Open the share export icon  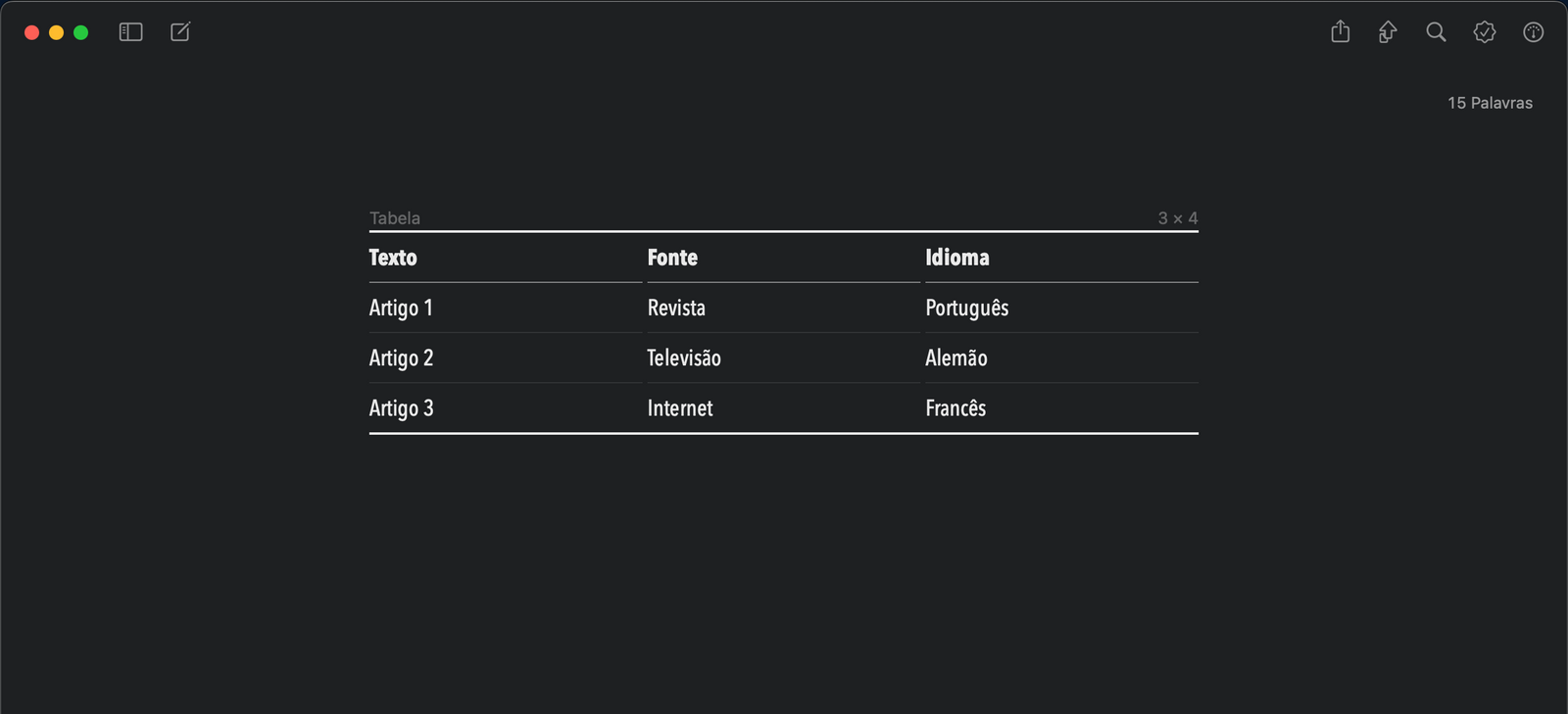pos(1341,32)
